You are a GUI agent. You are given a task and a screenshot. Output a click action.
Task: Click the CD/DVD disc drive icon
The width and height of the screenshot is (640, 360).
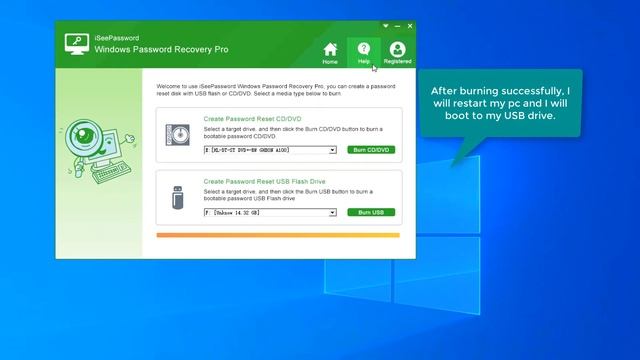point(178,135)
